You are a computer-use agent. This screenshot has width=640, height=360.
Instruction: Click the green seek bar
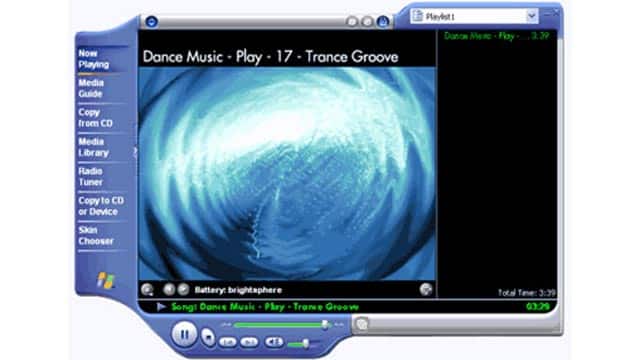coord(282,325)
